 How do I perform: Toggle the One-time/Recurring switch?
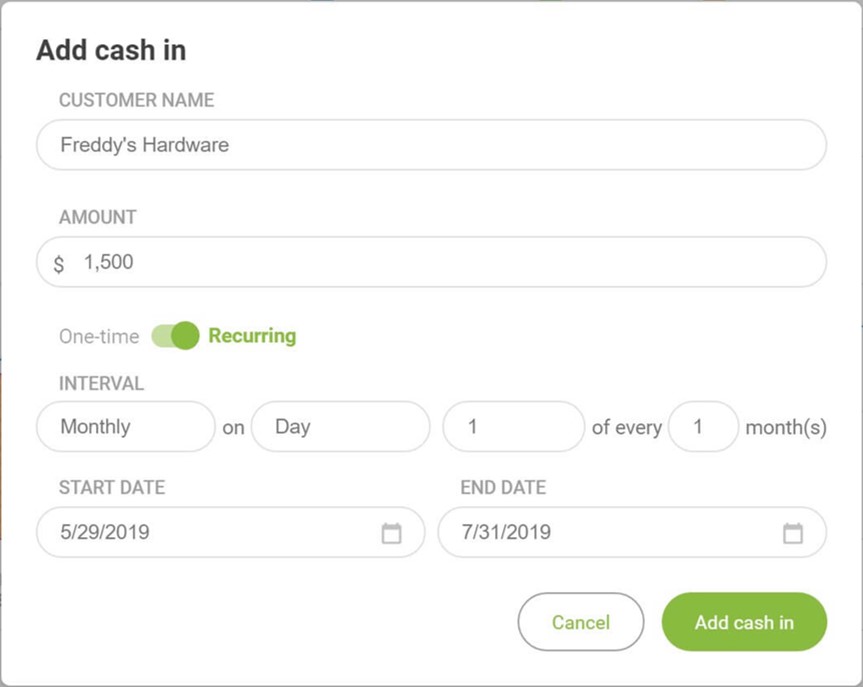176,336
